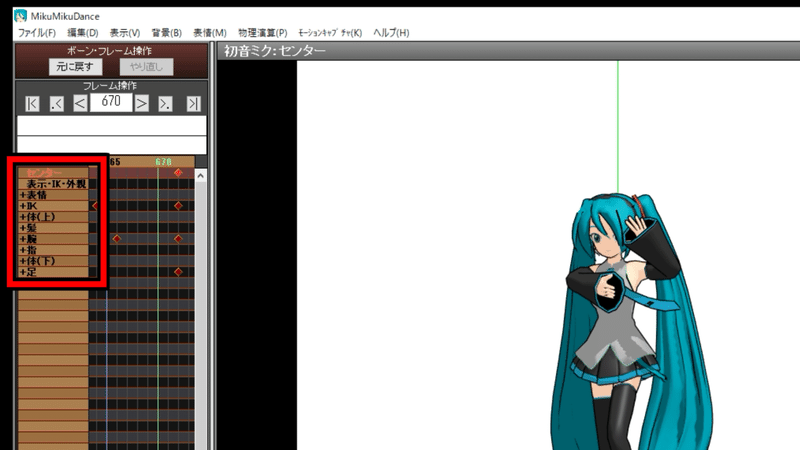The width and height of the screenshot is (800, 450).
Task: Open the 表示(V) menu
Action: [125, 33]
